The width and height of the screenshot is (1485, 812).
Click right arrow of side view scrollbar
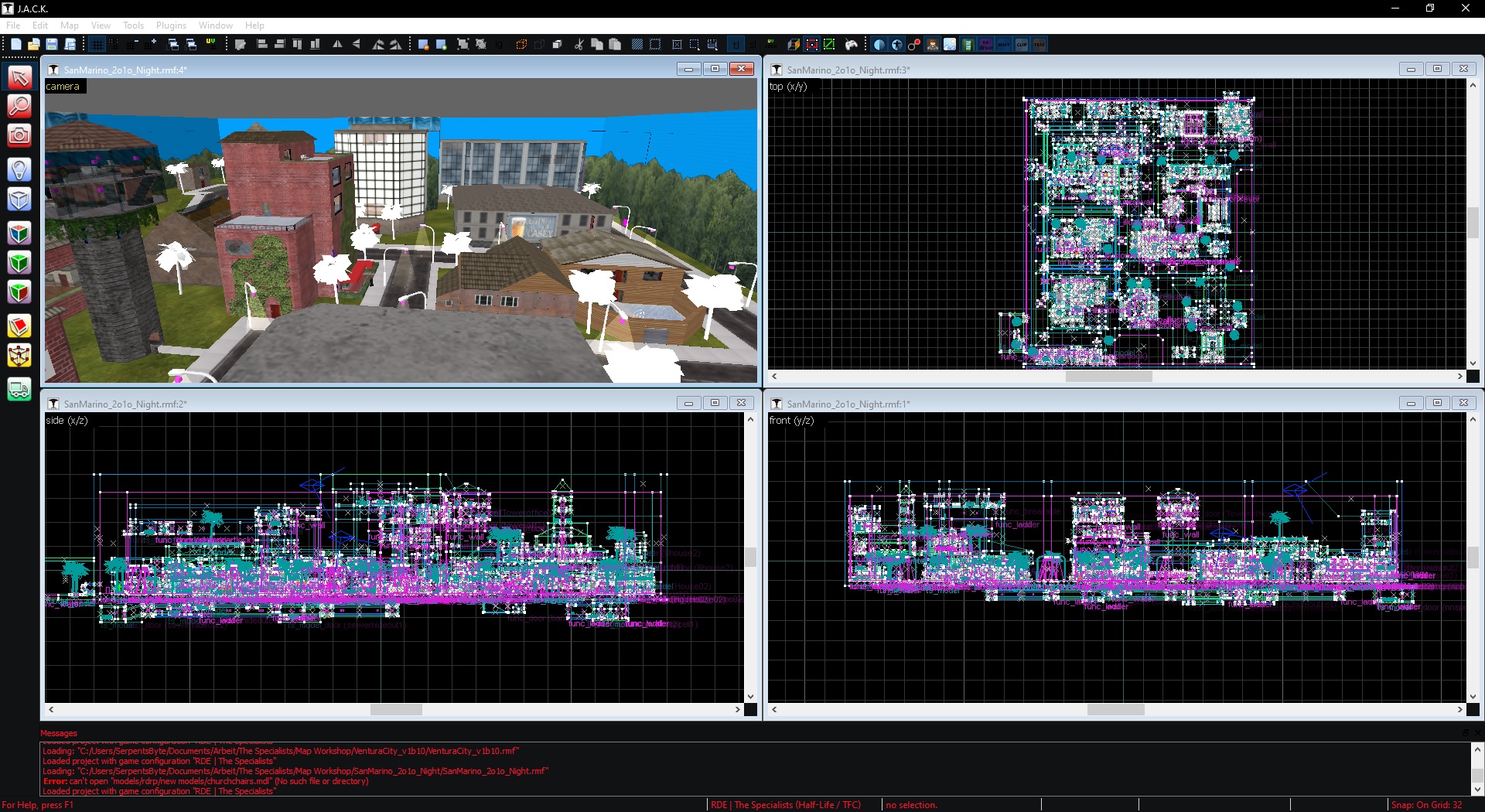pos(737,709)
